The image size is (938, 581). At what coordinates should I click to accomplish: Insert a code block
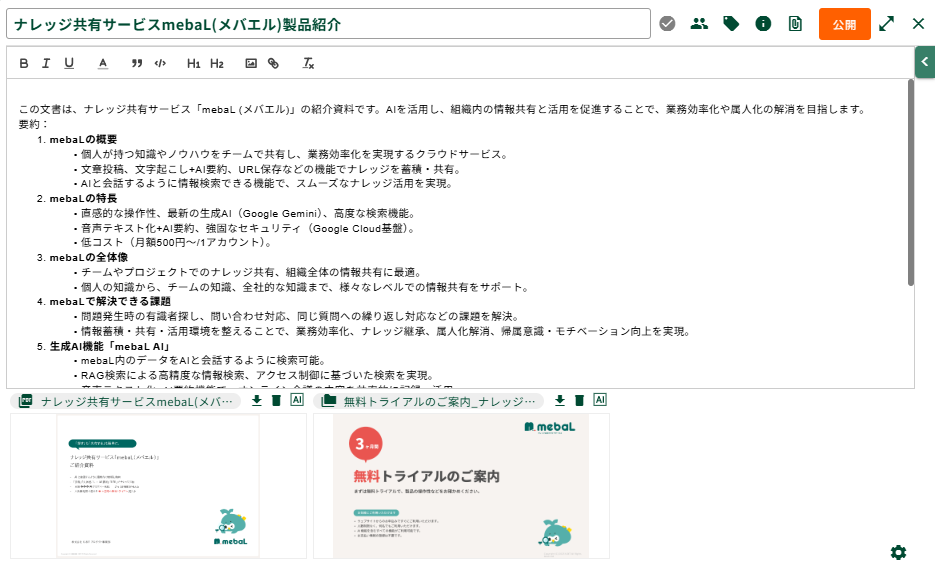[160, 63]
